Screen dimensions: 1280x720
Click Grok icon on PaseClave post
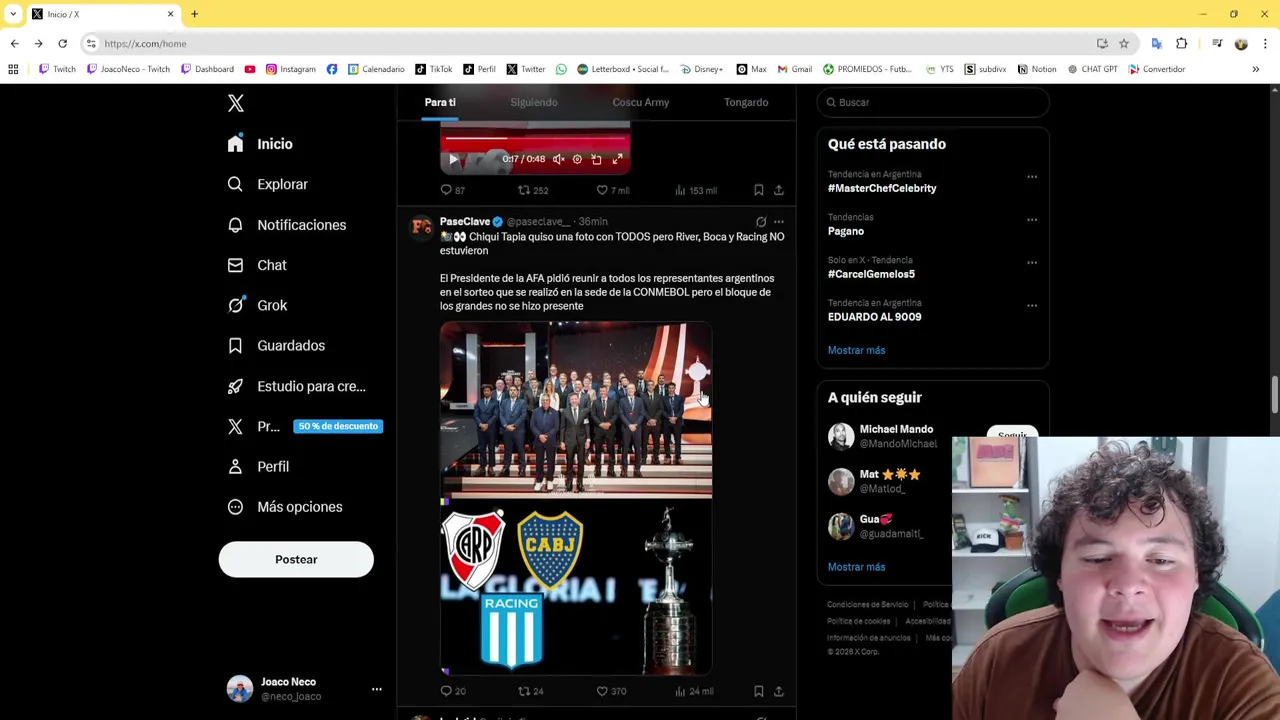coord(761,222)
